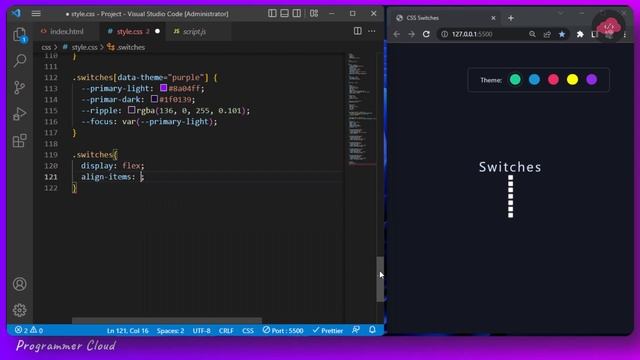Click the site info icon in the address bar
This screenshot has width=640, height=360.
444,34
